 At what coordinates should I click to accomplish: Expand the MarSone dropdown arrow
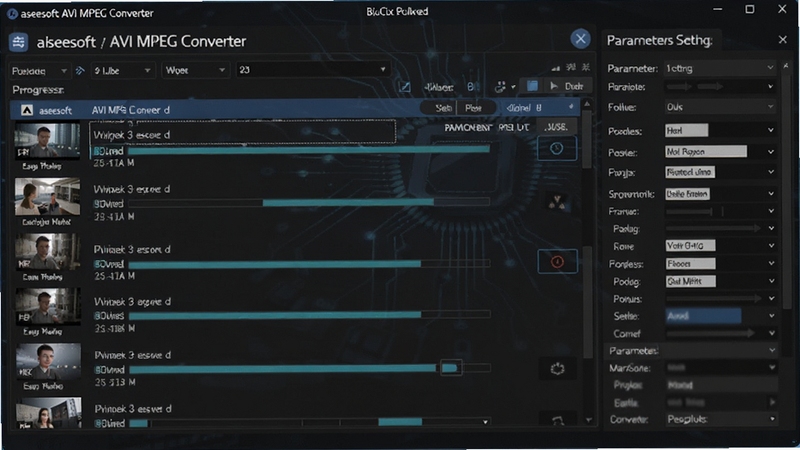[771, 367]
